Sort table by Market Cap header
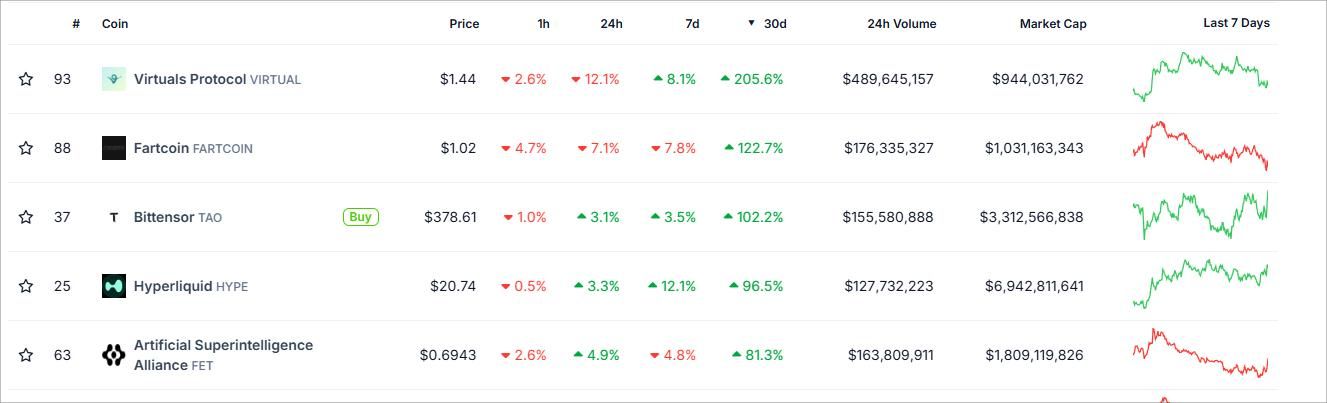The image size is (1327, 403). coord(1052,23)
